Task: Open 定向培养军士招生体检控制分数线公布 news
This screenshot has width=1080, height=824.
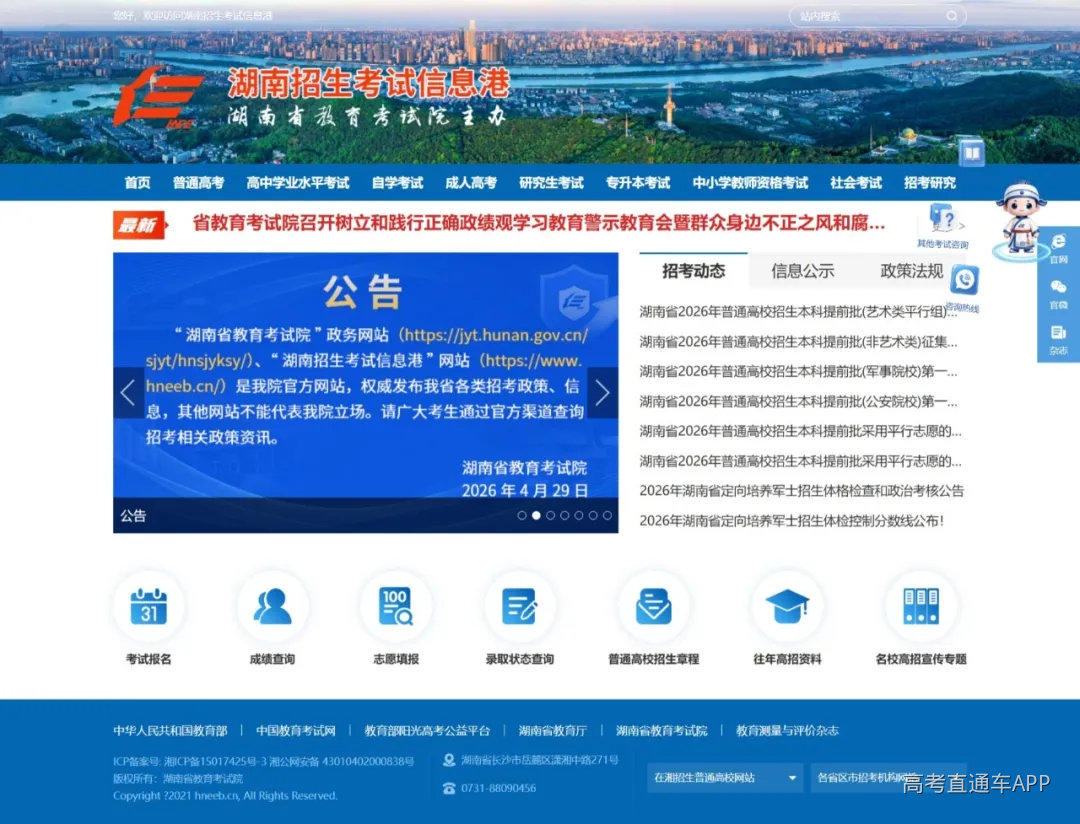Action: 791,521
